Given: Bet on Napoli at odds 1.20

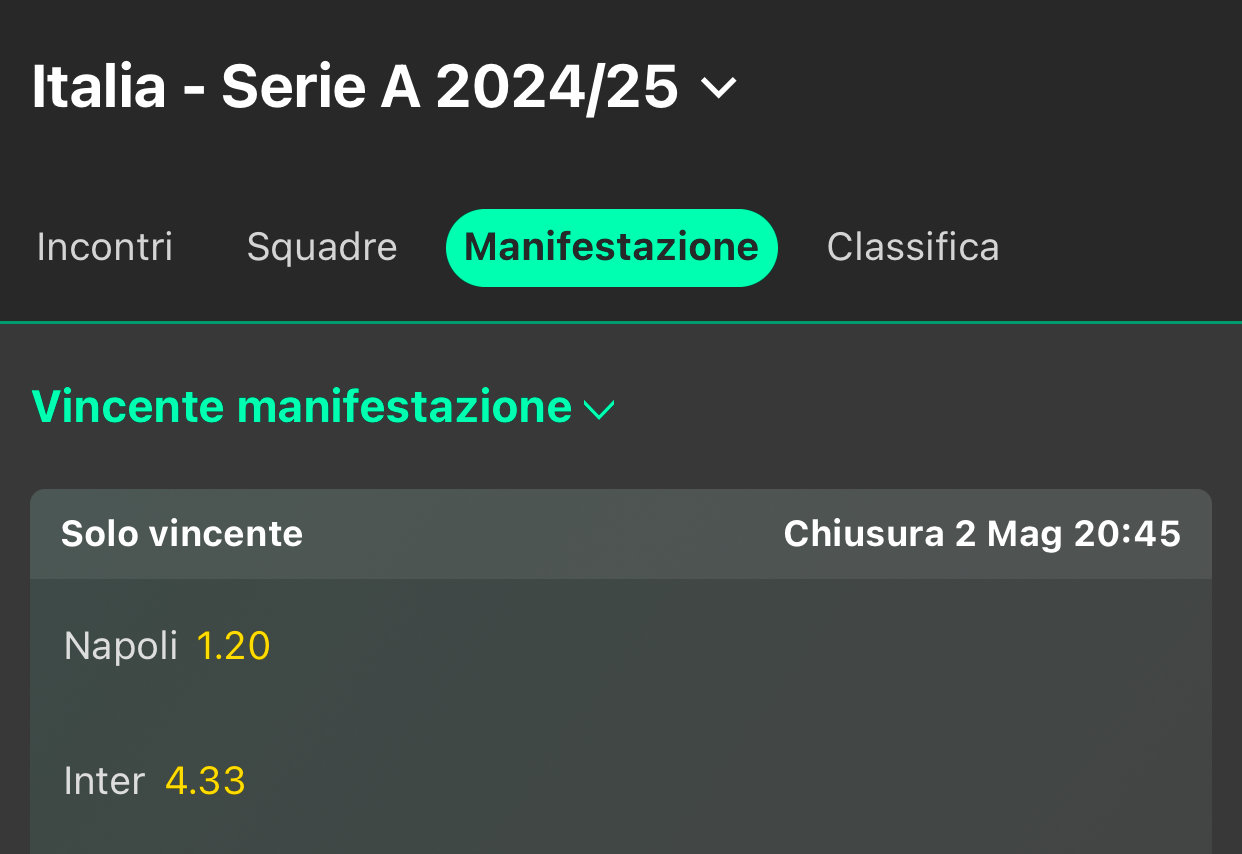Looking at the screenshot, I should (x=233, y=647).
